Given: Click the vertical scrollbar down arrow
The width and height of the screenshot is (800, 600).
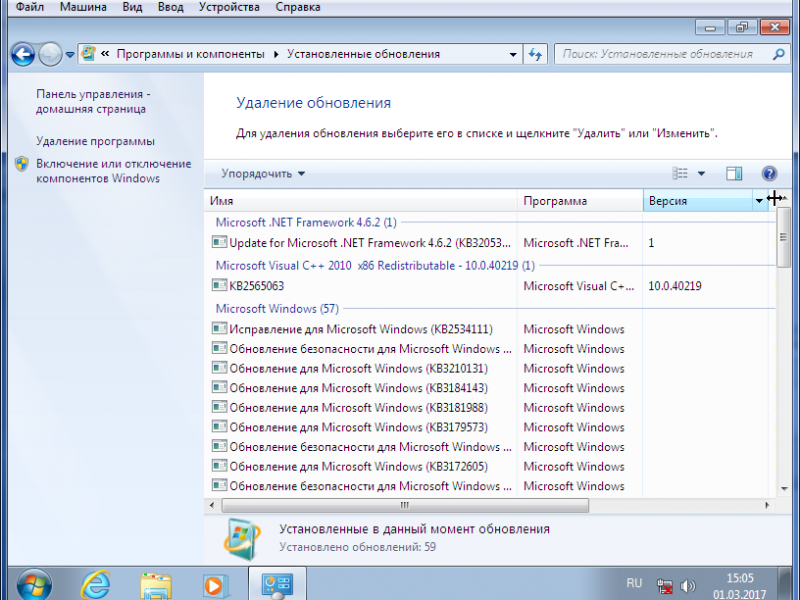Looking at the screenshot, I should point(784,489).
